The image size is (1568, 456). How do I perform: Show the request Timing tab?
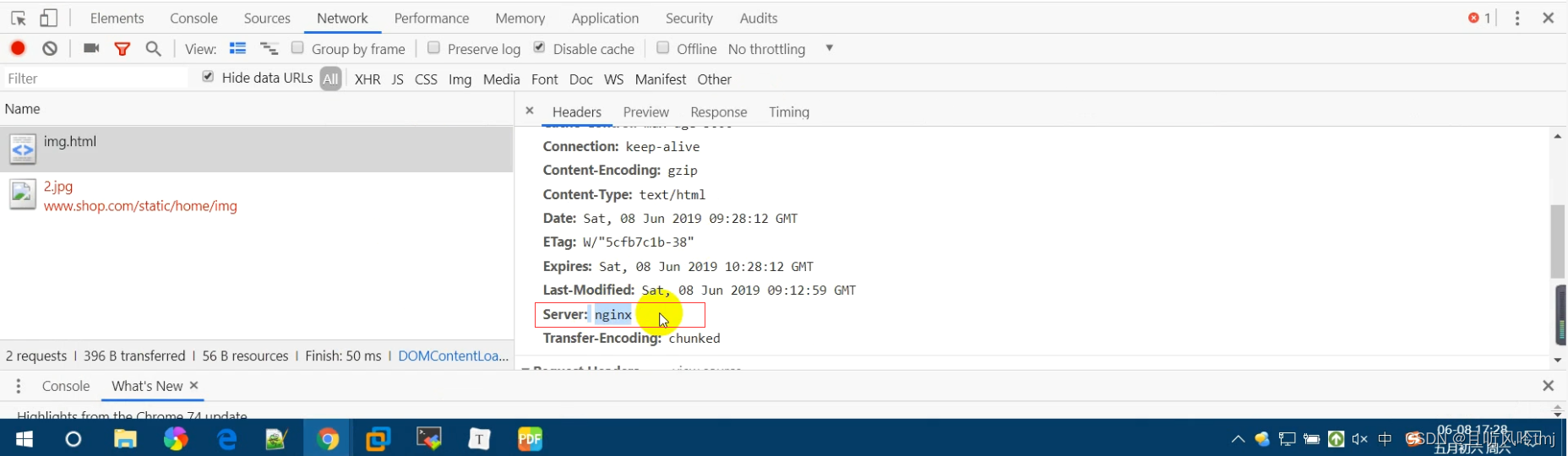point(789,111)
